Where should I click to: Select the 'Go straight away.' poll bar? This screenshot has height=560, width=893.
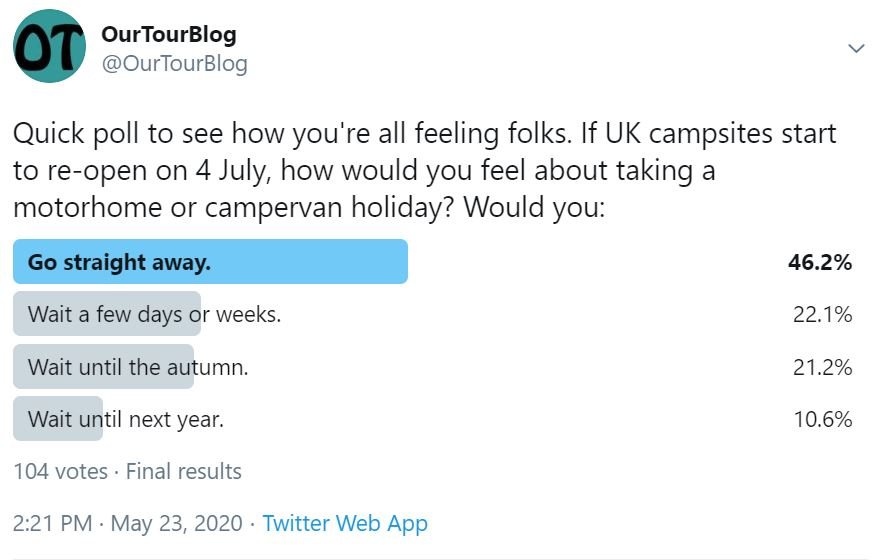tap(210, 262)
